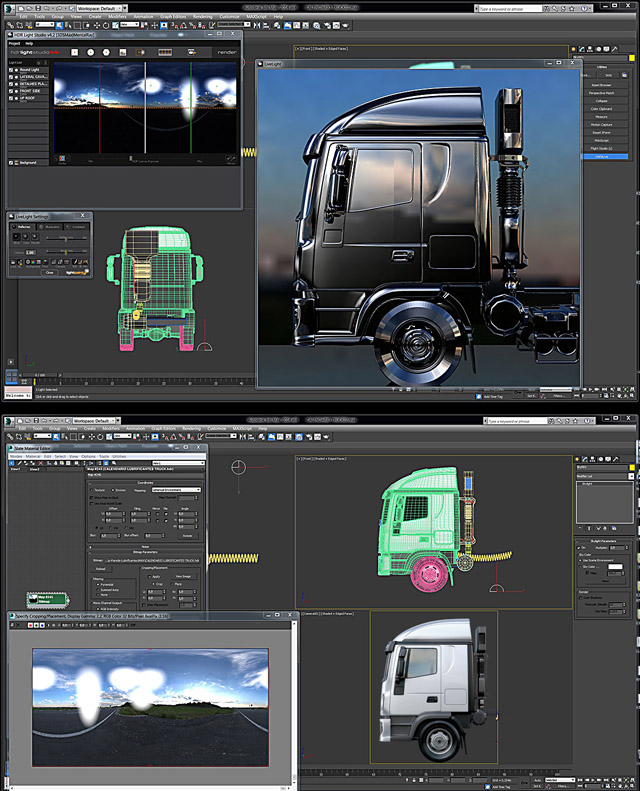The image size is (640, 791).
Task: Click the configure button sets icon beside Sets
Action: [x=624, y=75]
